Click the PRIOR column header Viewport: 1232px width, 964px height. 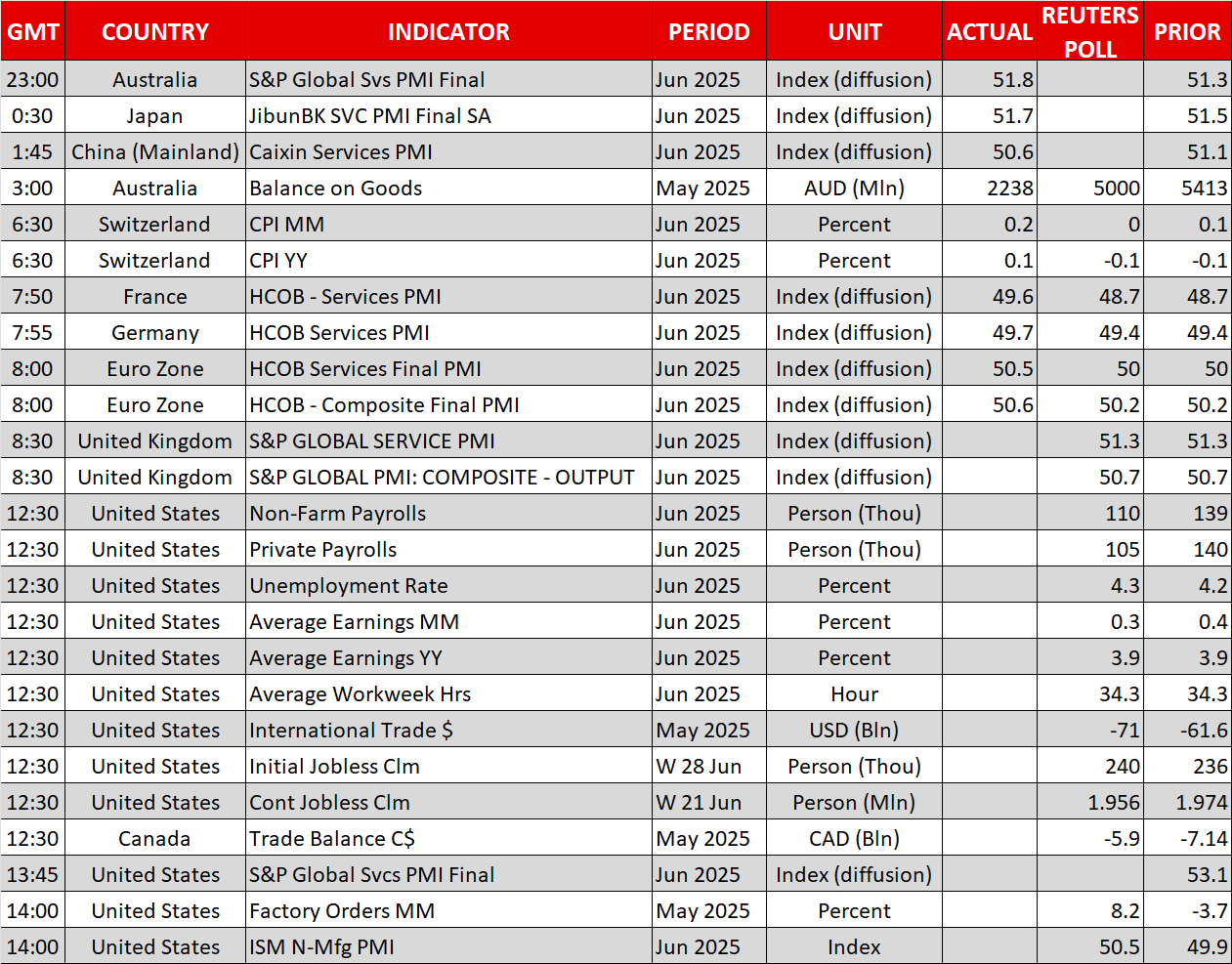coord(1186,32)
